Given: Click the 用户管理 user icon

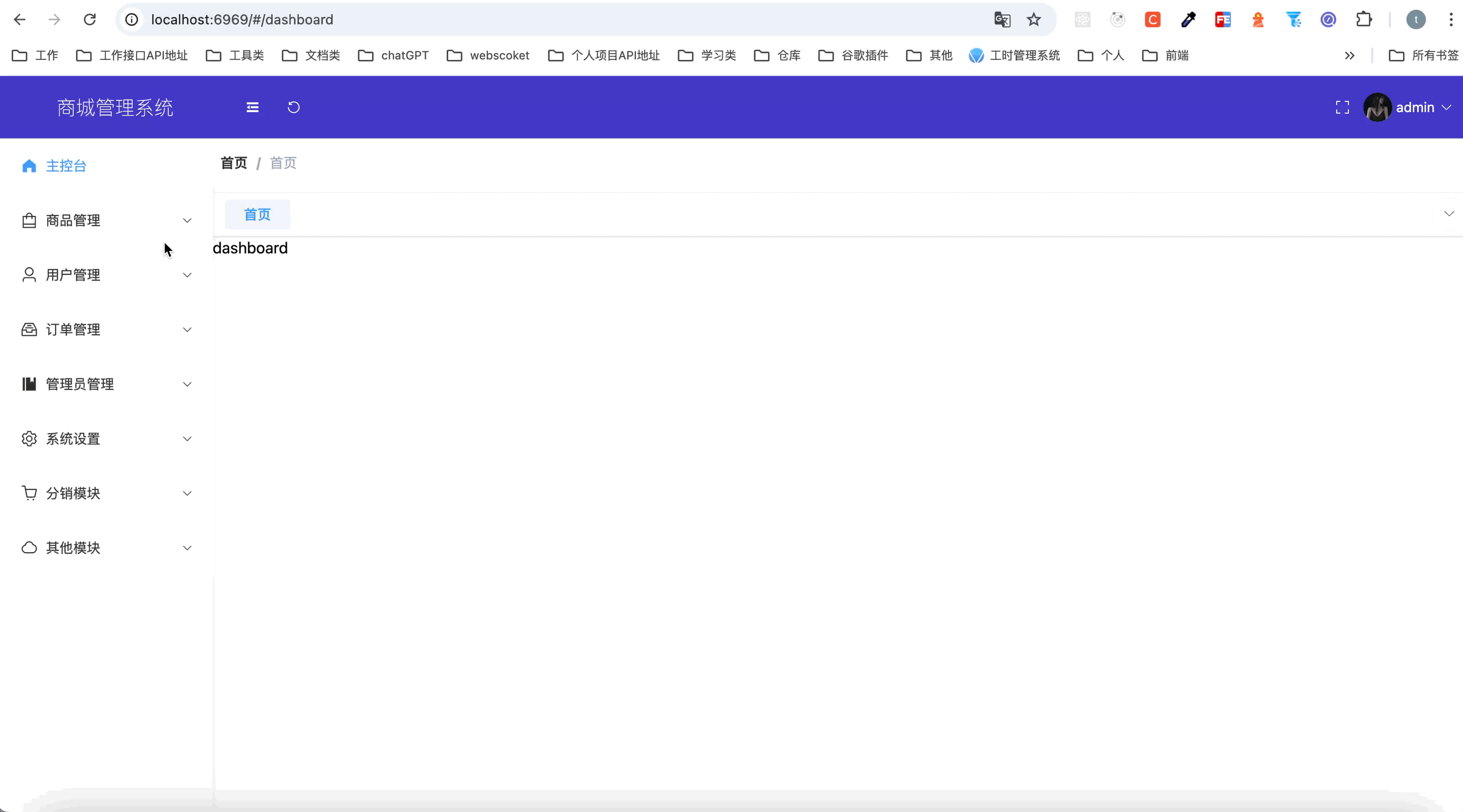Looking at the screenshot, I should click(28, 274).
